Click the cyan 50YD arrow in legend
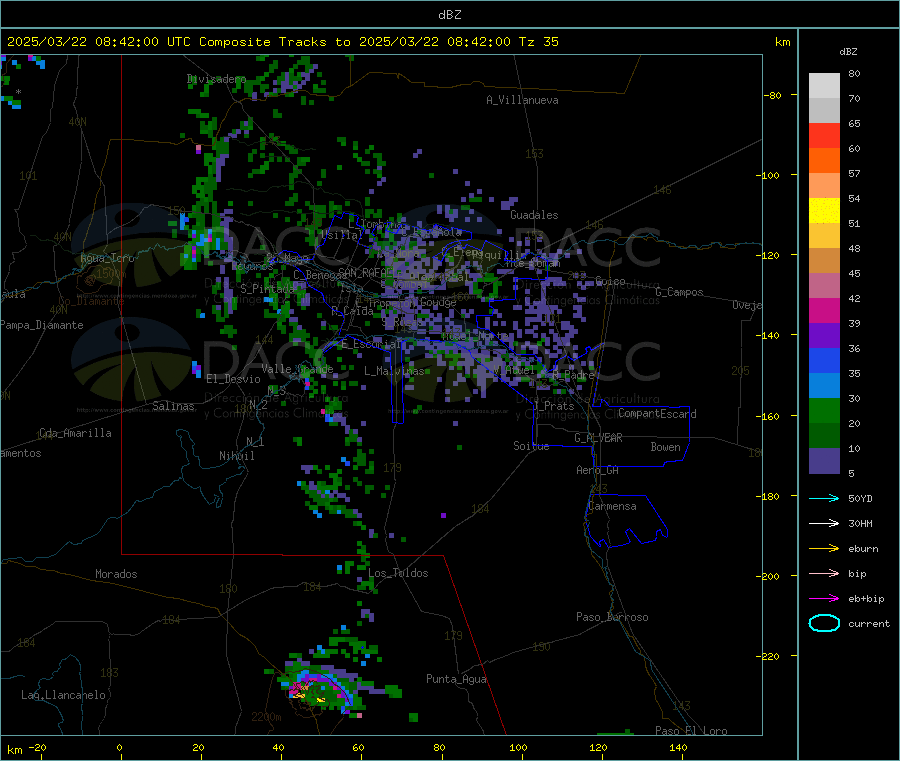 point(824,498)
